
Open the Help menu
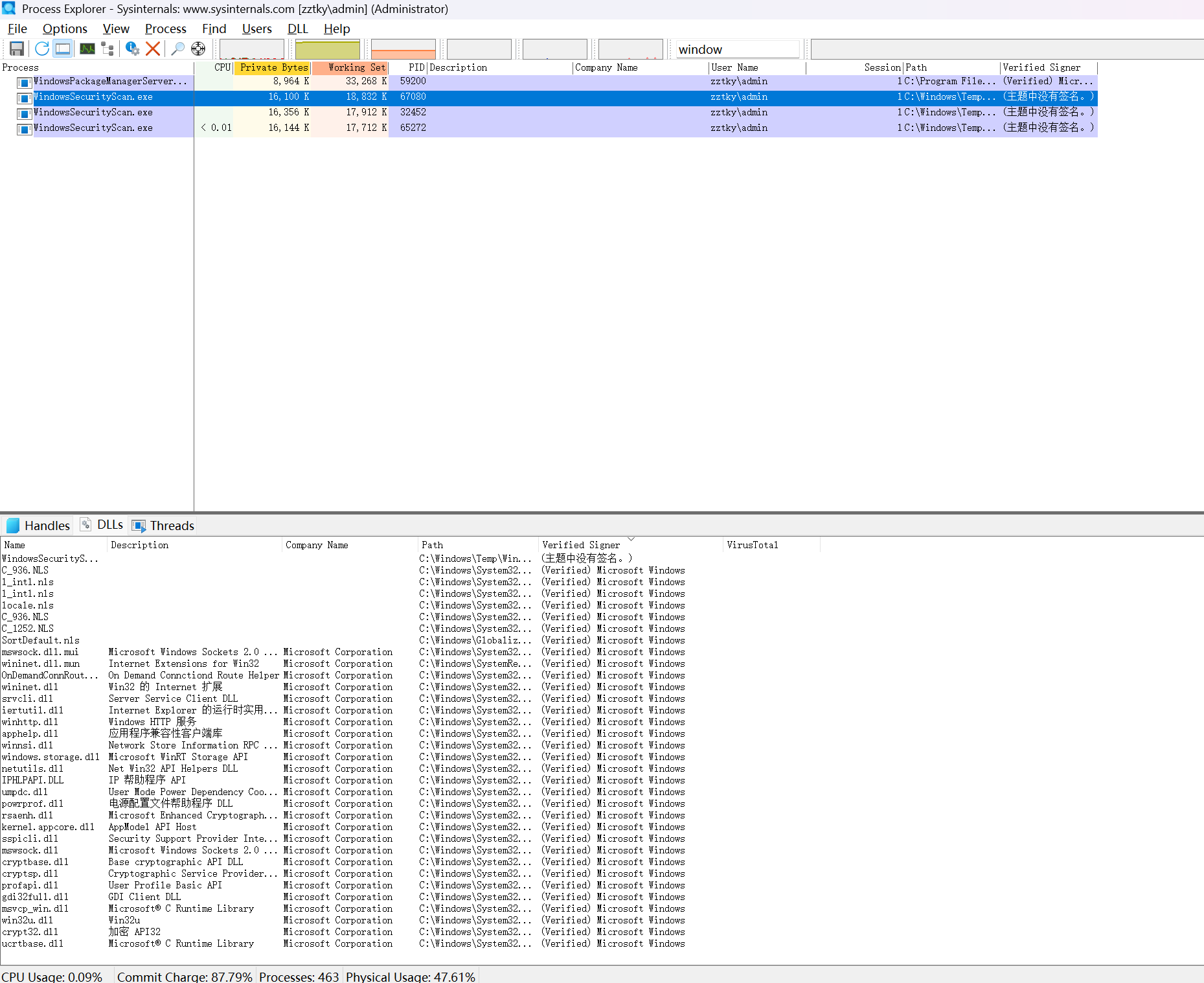coord(337,29)
